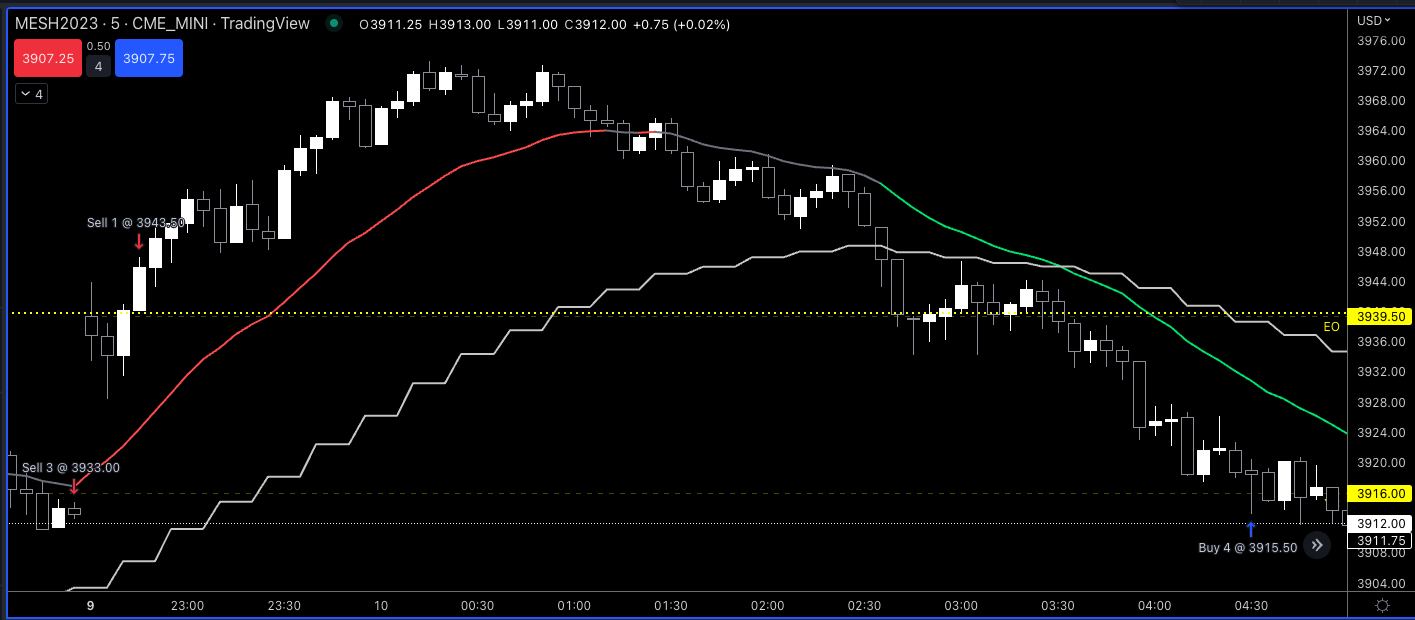Viewport: 1415px width, 620px height.
Task: Click the EO label on dotted line
Action: click(1331, 327)
